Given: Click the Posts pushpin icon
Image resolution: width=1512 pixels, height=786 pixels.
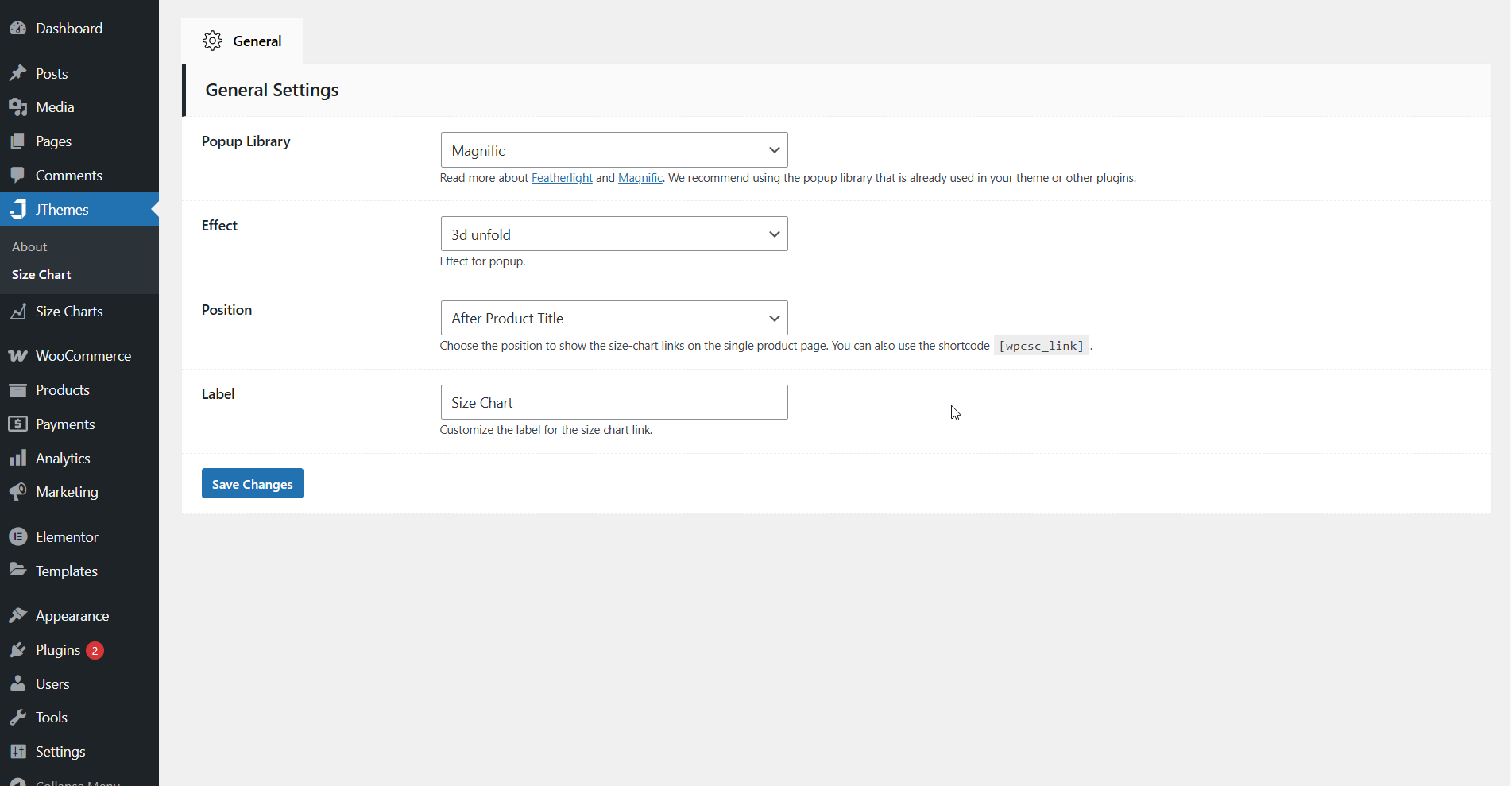Looking at the screenshot, I should [x=17, y=73].
